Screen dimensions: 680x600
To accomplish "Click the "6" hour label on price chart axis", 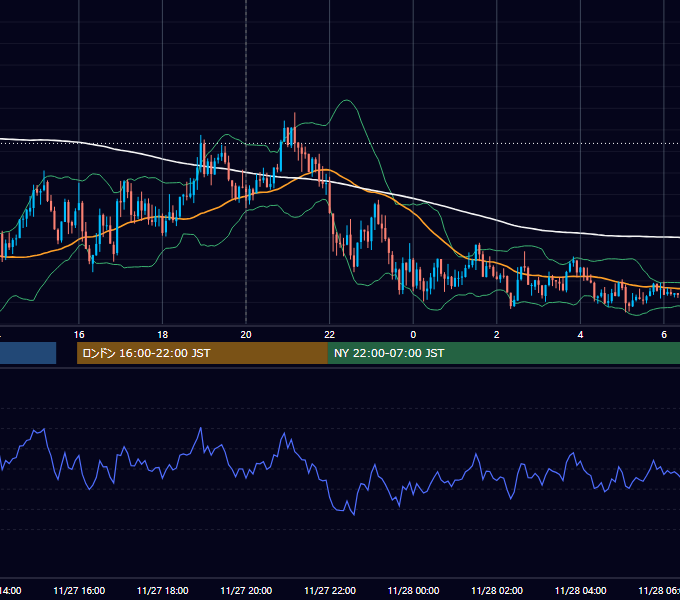I will (x=664, y=335).
